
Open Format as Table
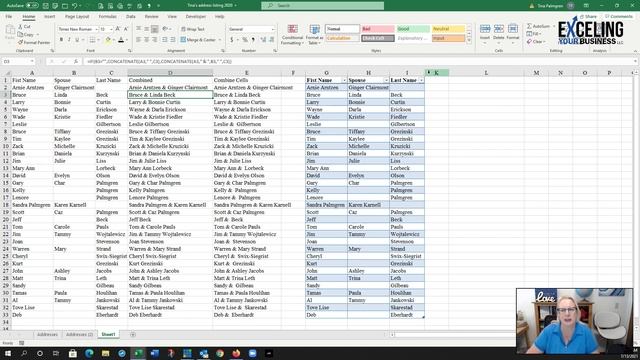[x=314, y=34]
